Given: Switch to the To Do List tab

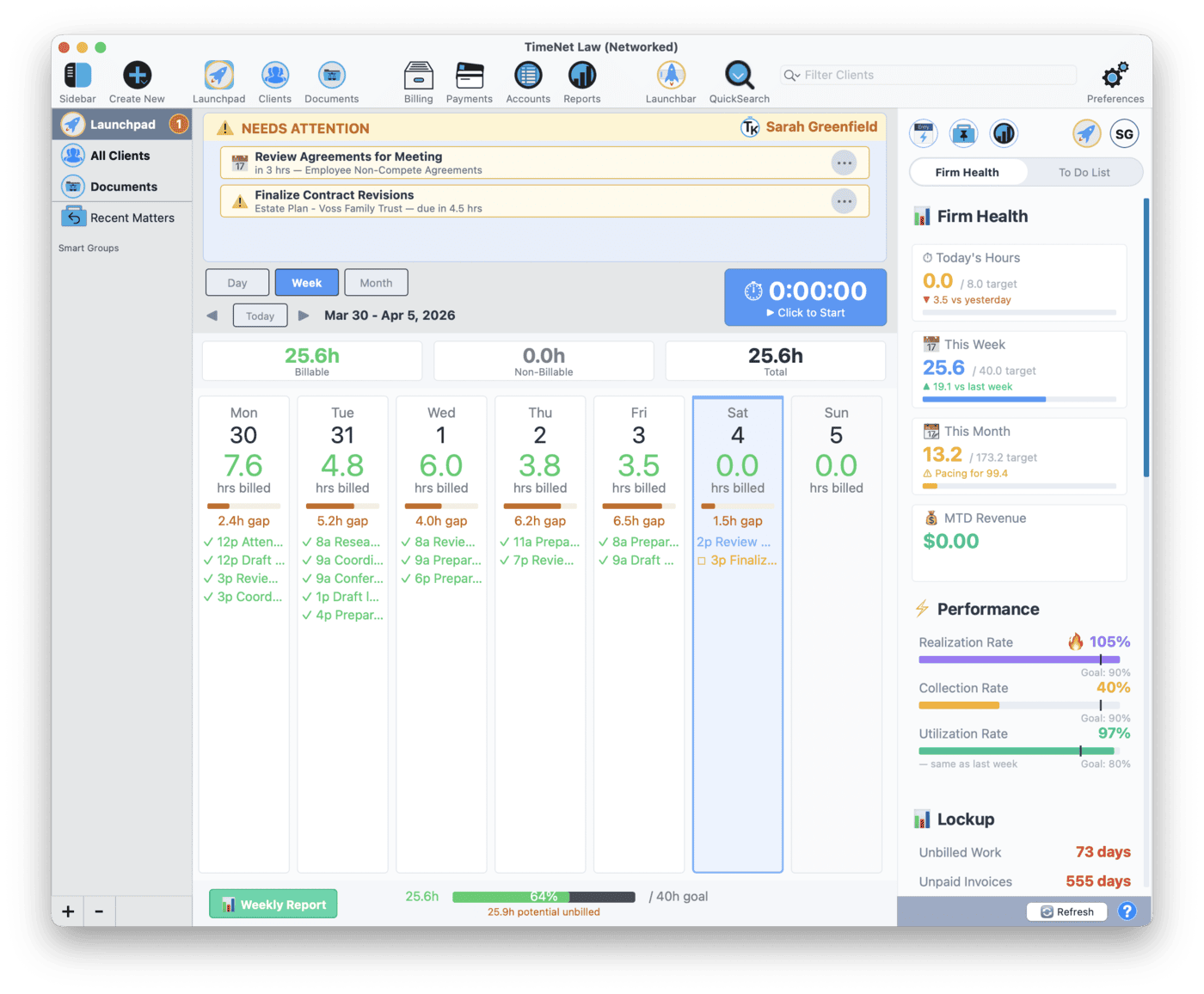Looking at the screenshot, I should tap(1084, 172).
